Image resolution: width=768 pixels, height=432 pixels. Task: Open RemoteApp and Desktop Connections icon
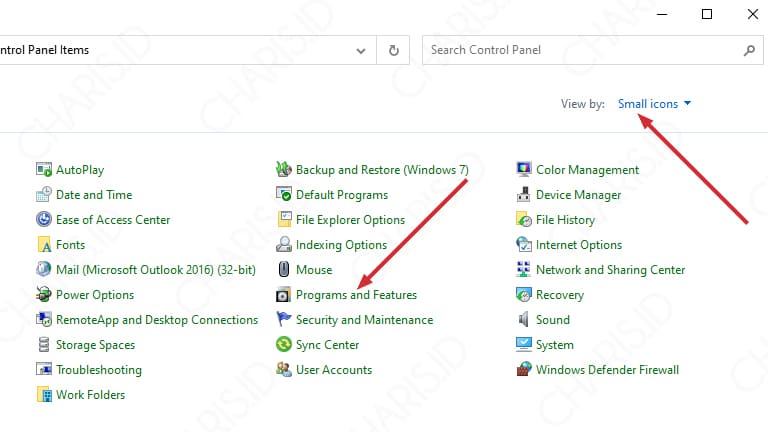click(44, 320)
